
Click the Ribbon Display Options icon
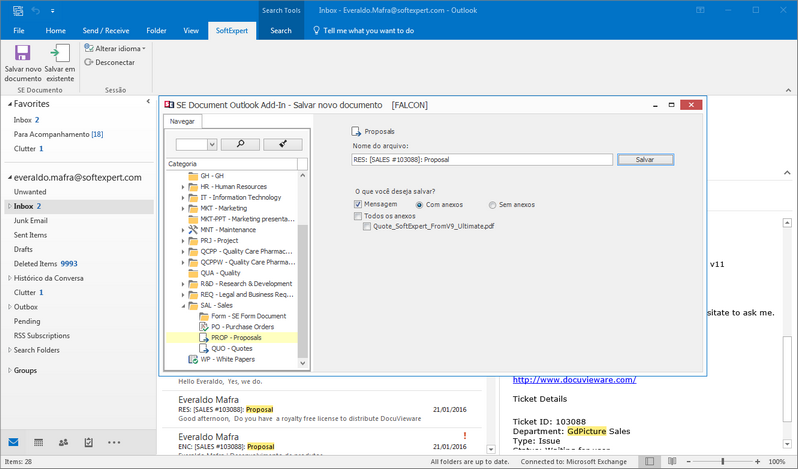[x=701, y=10]
